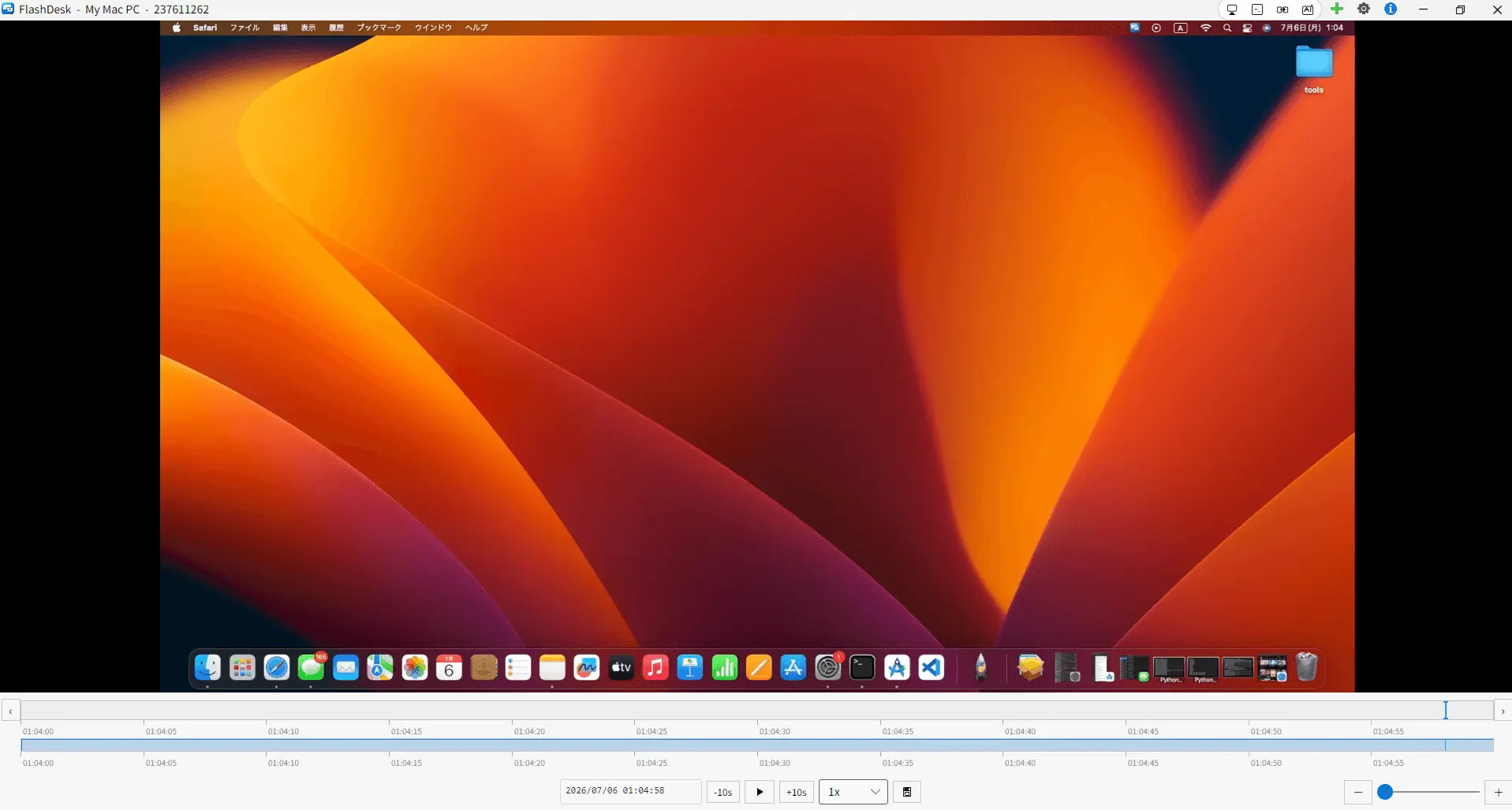The width and height of the screenshot is (1512, 810).
Task: Open FlashDesk settings gear
Action: 1364,9
